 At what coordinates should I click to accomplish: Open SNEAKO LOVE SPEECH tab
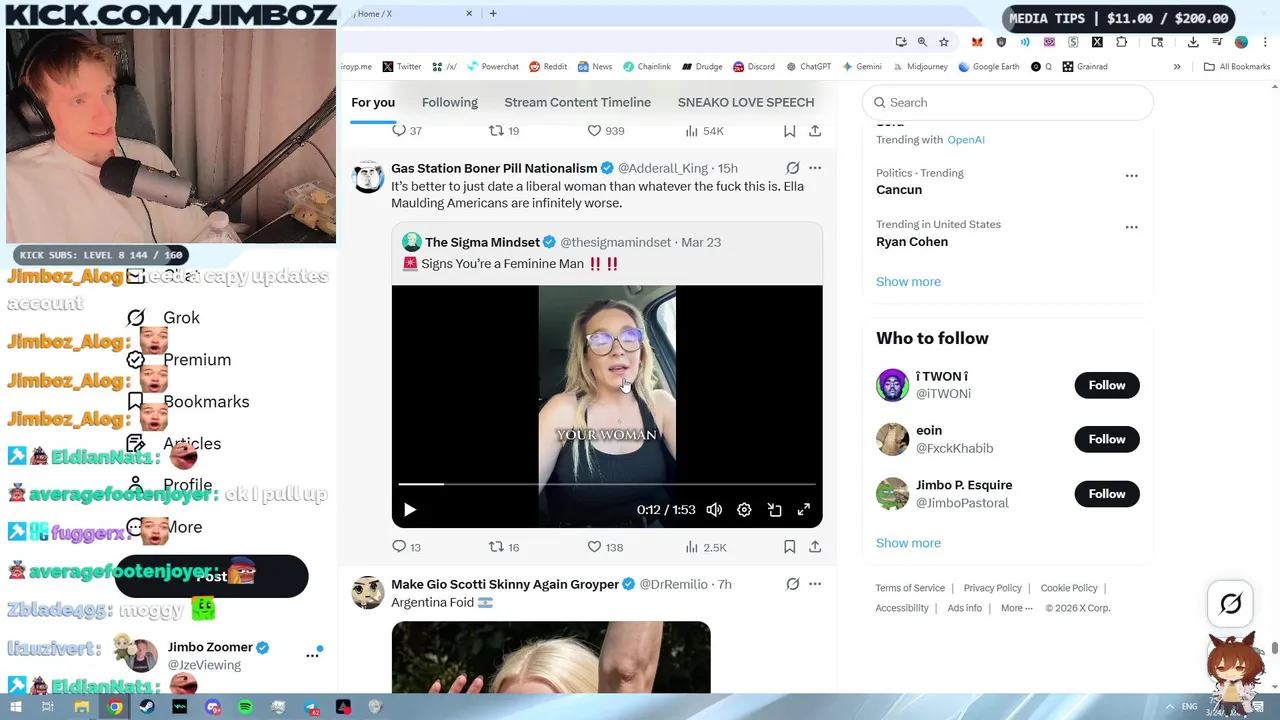(x=746, y=102)
